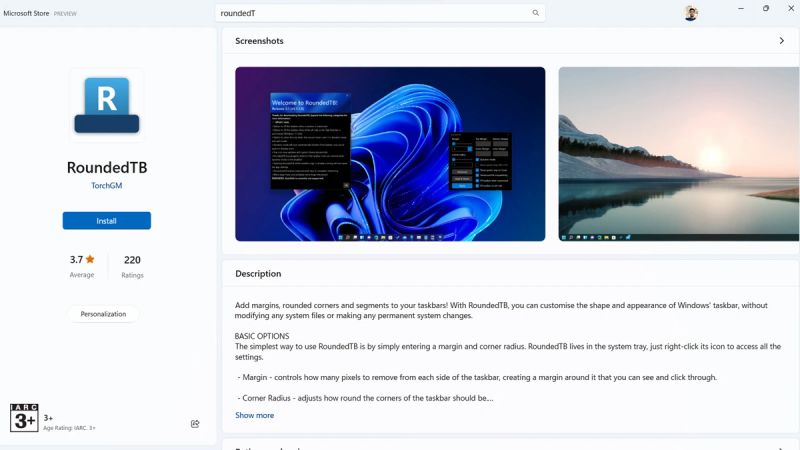Open the second screenshot with lake landscape
This screenshot has height=450, width=800.
pos(679,154)
